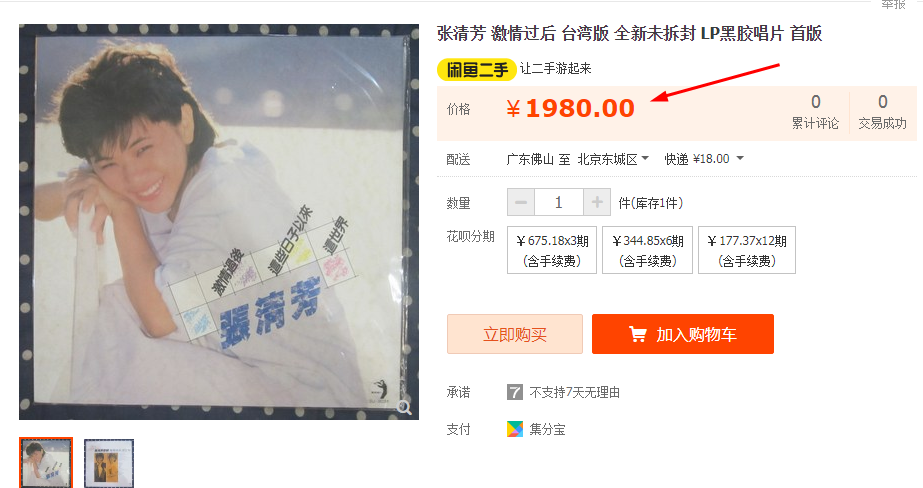The width and height of the screenshot is (923, 488).
Task: Select the ¥177.37x12期 installment option
Action: coord(747,250)
